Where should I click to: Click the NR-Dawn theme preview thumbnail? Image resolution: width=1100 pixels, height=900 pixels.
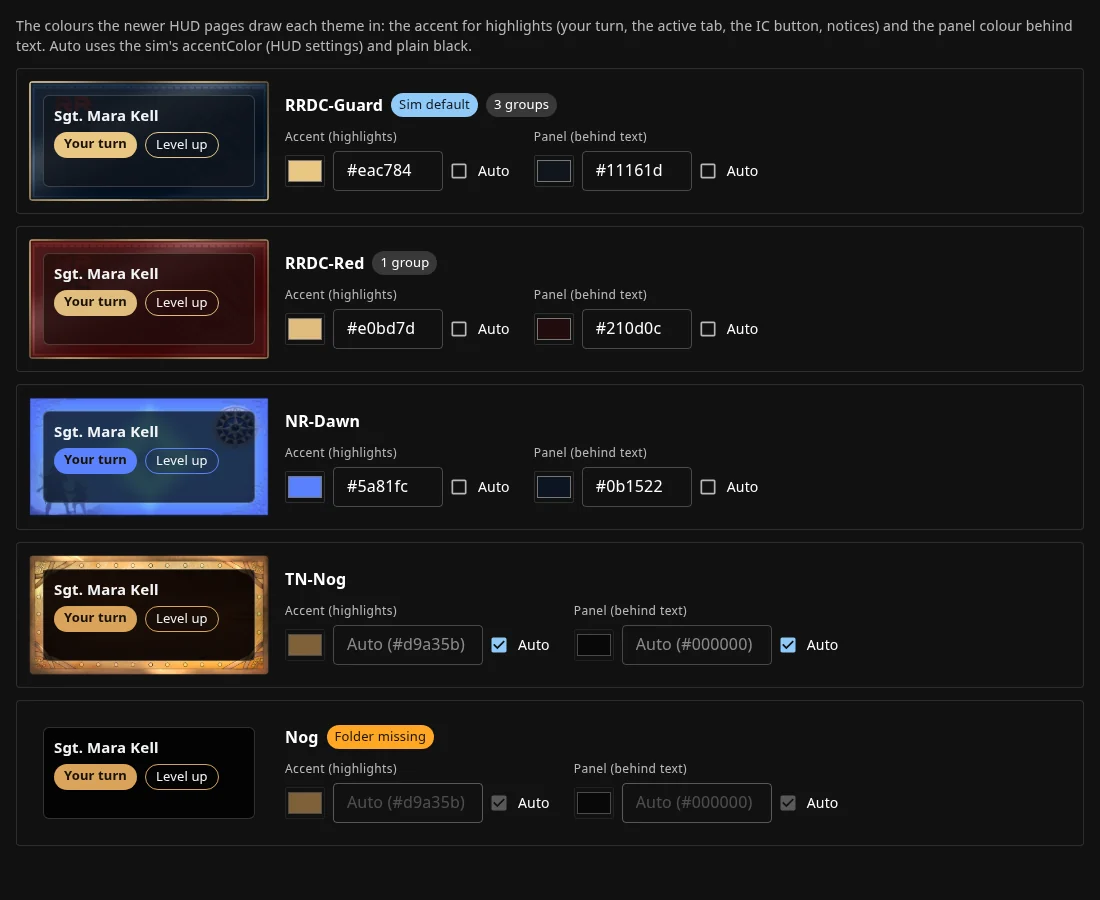pyautogui.click(x=149, y=457)
